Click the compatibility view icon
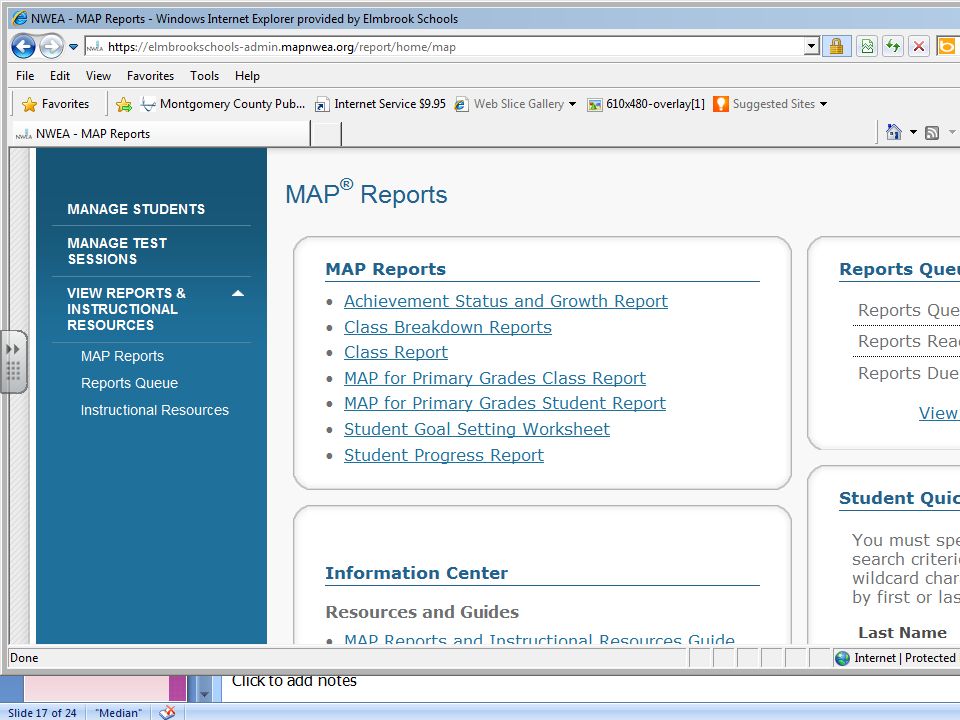The width and height of the screenshot is (960, 720). tap(868, 47)
